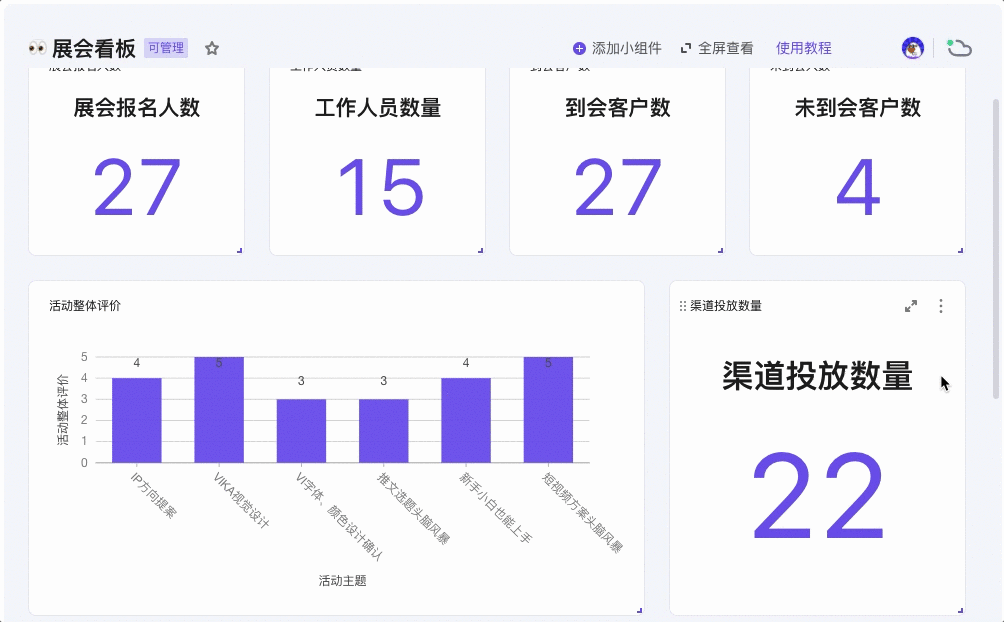This screenshot has width=1004, height=622.
Task: Click the eyes emoji beside dashboard title
Action: [x=37, y=48]
